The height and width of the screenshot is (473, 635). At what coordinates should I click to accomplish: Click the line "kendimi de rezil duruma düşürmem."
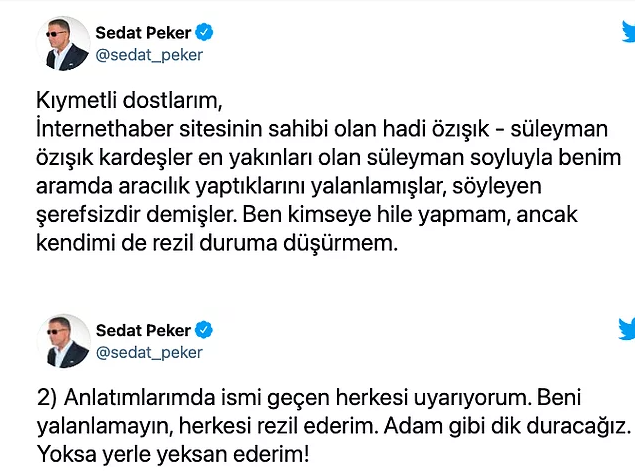pyautogui.click(x=217, y=243)
